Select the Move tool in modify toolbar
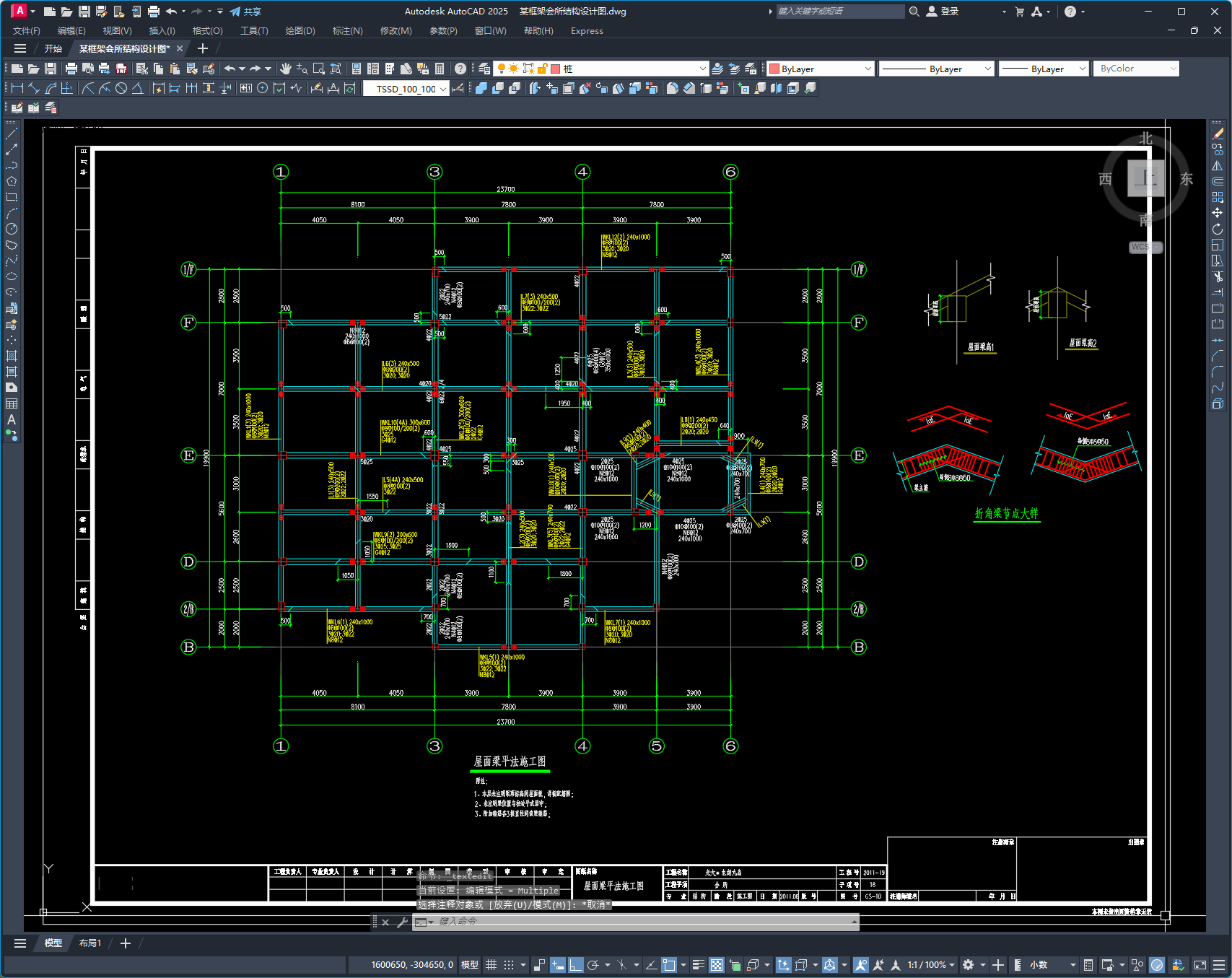Viewport: 1232px width, 978px height. (x=1218, y=213)
